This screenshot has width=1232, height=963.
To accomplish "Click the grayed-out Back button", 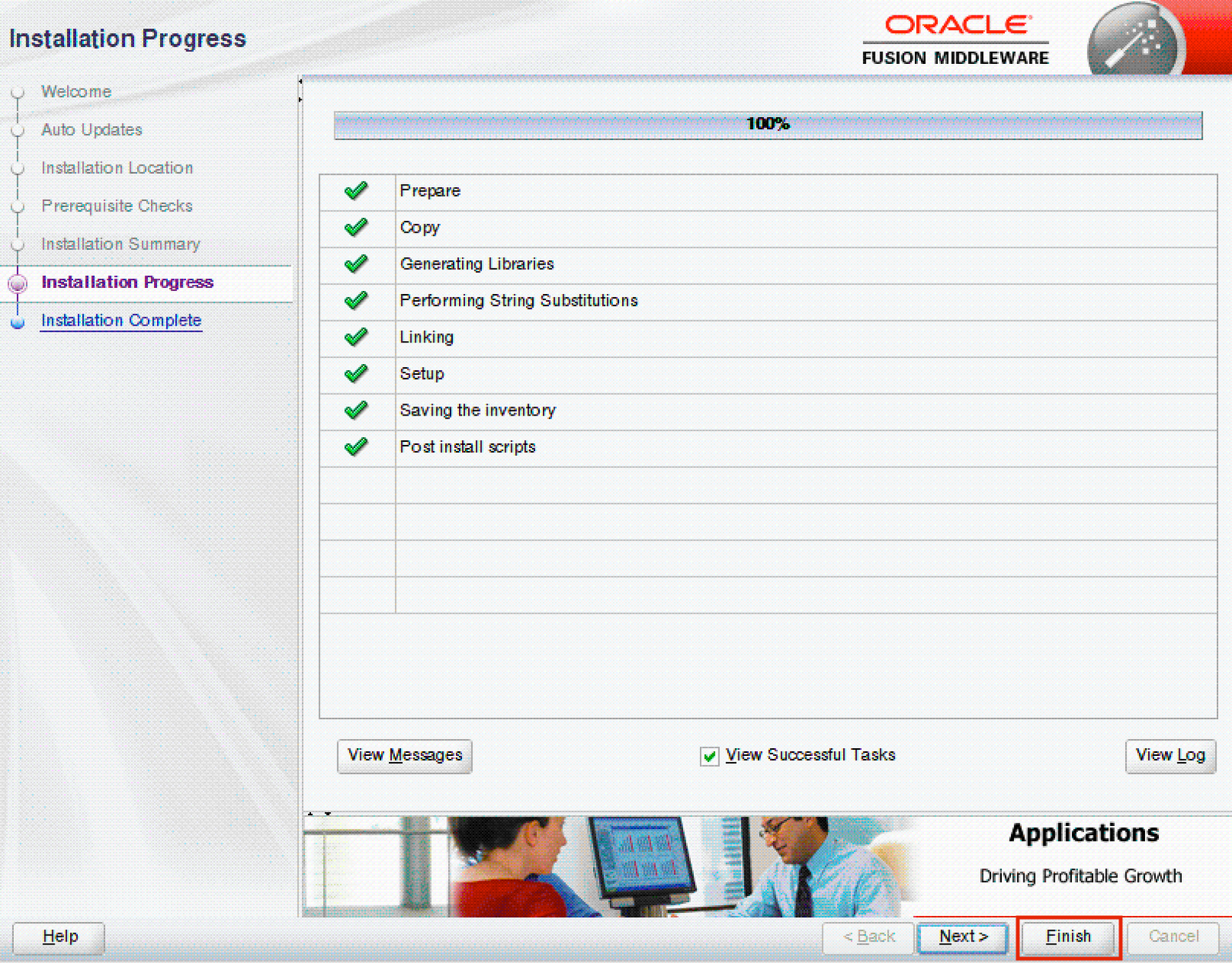I will (868, 938).
